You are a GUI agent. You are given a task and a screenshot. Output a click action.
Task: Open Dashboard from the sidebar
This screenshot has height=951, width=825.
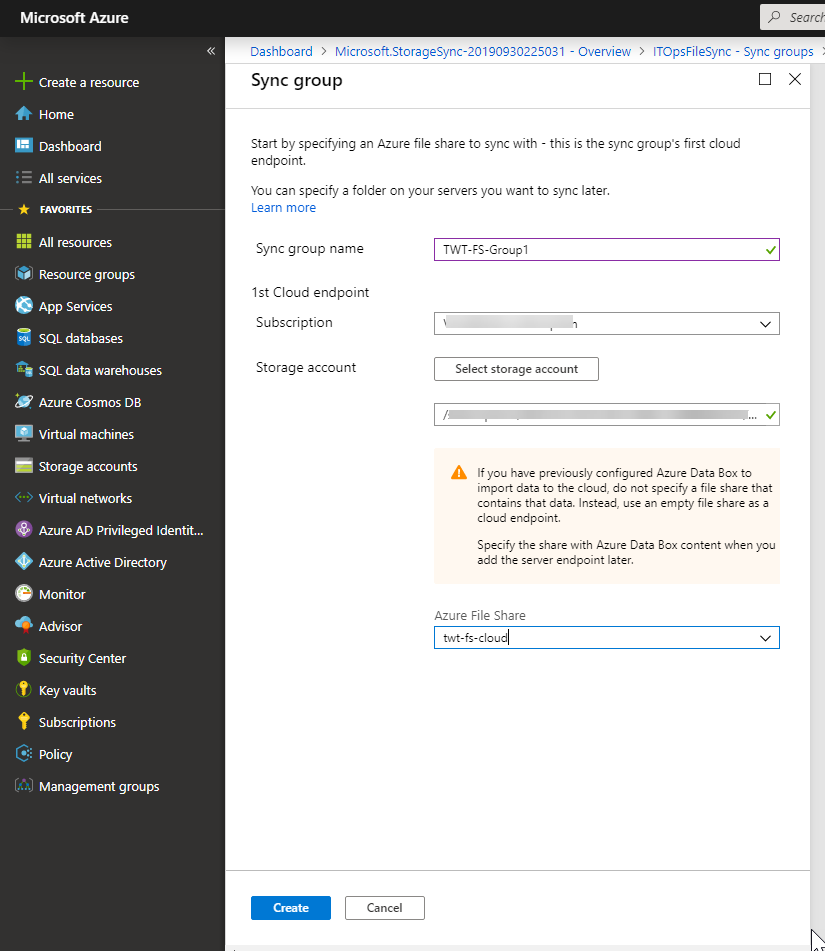(x=70, y=146)
